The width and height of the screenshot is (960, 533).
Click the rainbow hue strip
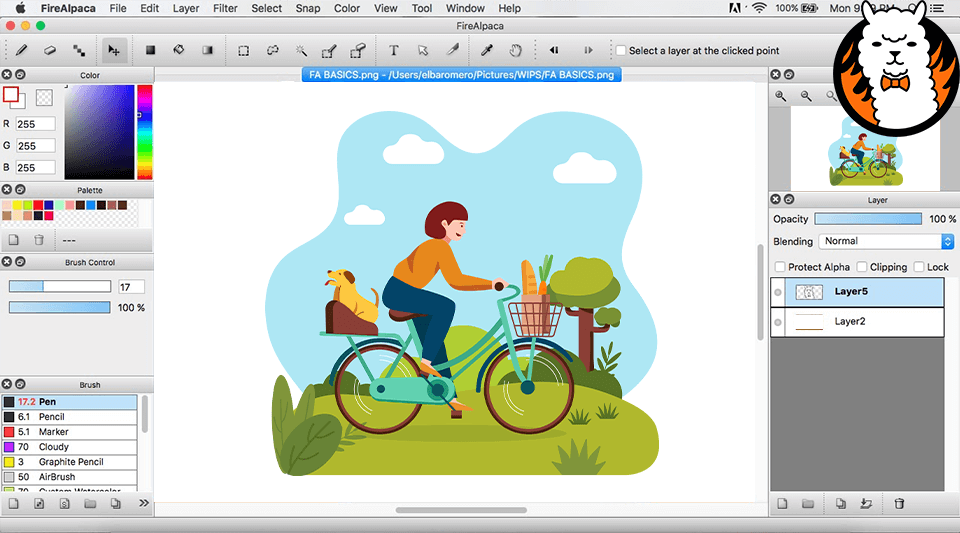[x=144, y=132]
